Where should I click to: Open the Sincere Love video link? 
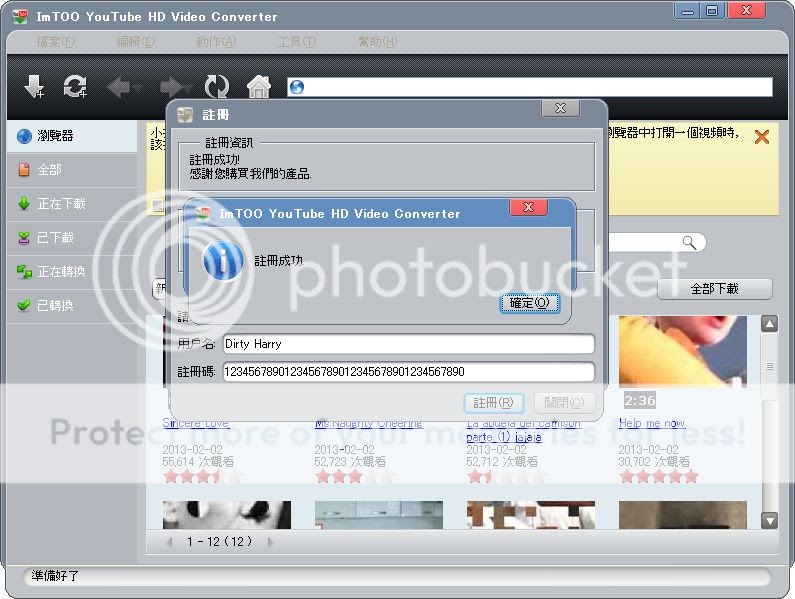195,423
